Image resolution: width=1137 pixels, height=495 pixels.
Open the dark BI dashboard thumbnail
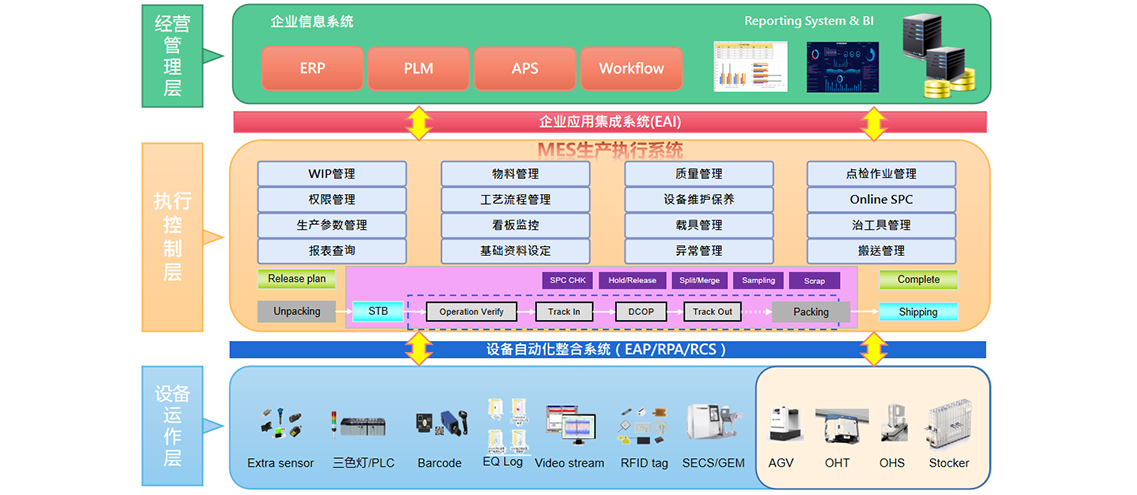pos(842,67)
